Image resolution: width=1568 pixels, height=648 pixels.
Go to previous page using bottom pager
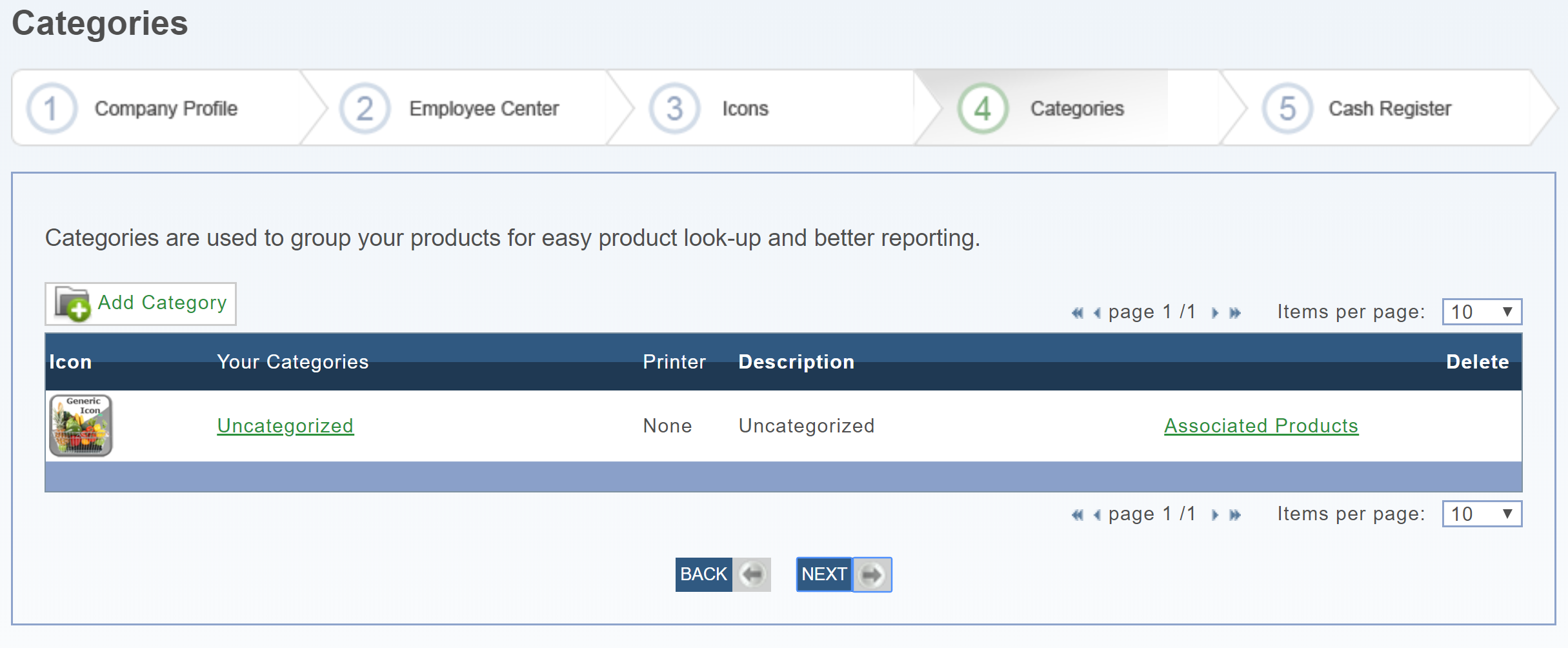tap(1097, 515)
